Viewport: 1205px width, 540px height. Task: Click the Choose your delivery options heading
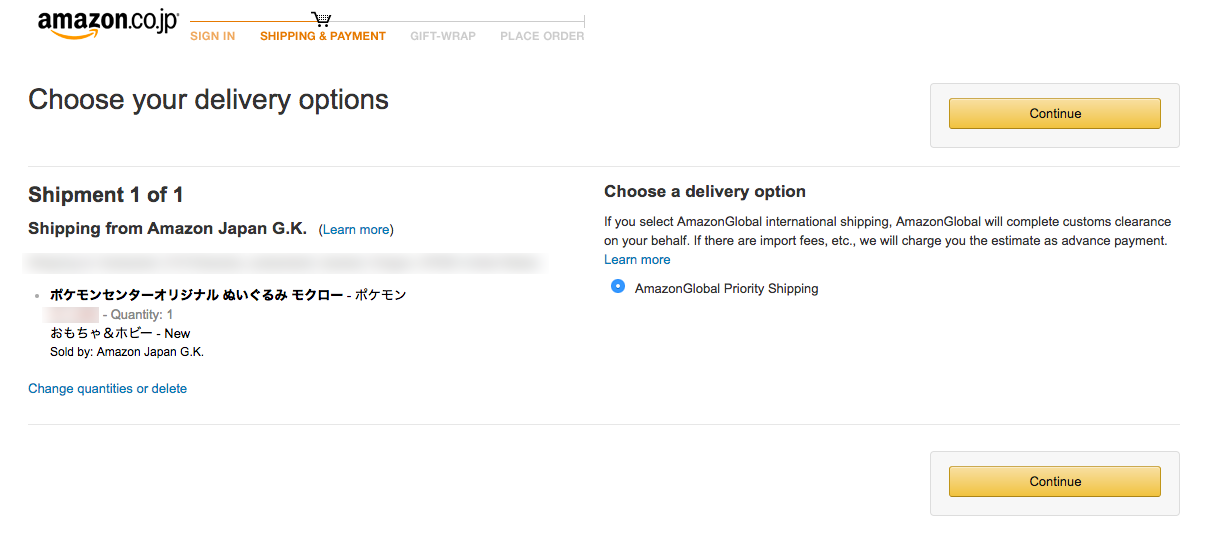click(x=208, y=100)
